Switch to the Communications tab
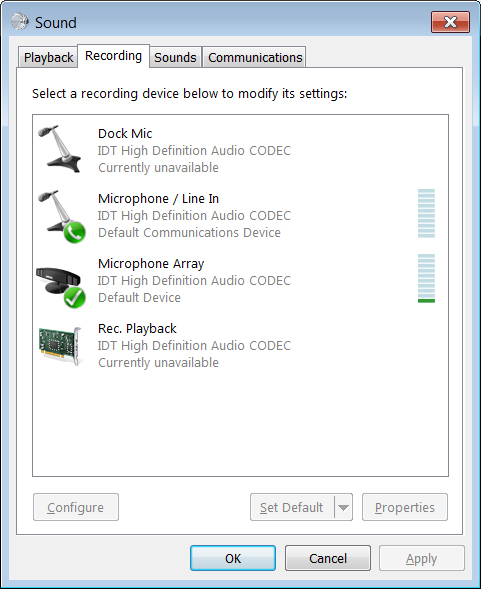The height and width of the screenshot is (589, 481). tap(255, 57)
